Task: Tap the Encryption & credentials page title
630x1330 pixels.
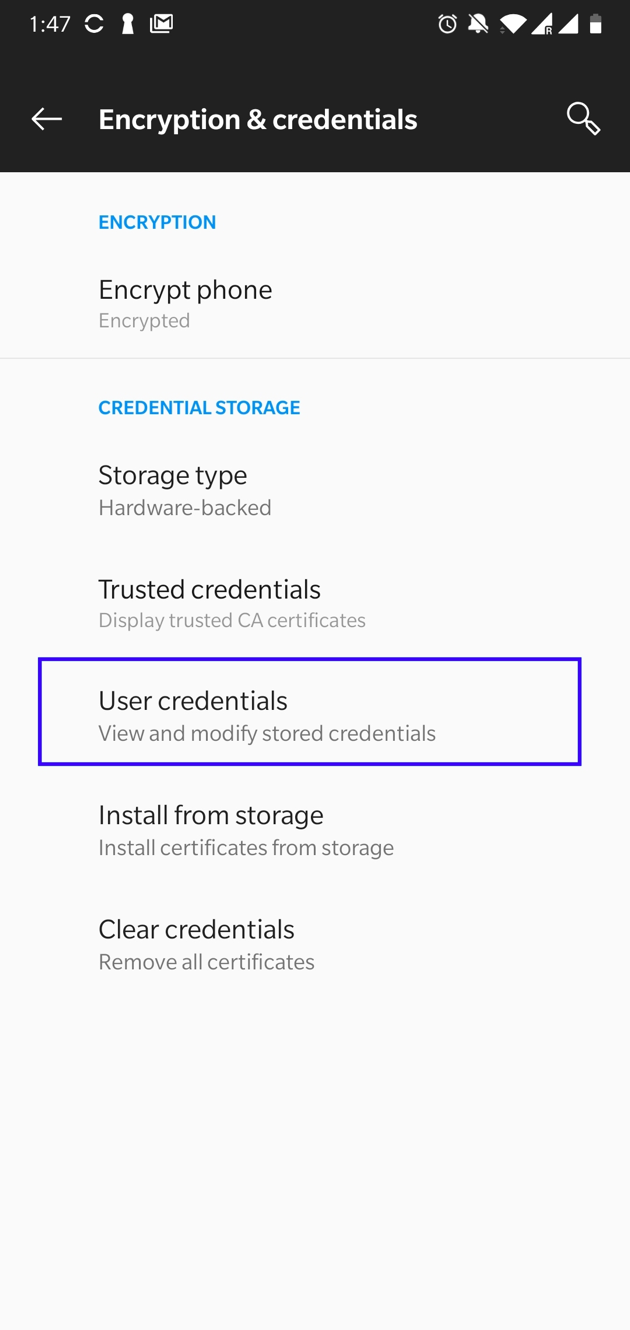Action: pos(258,120)
